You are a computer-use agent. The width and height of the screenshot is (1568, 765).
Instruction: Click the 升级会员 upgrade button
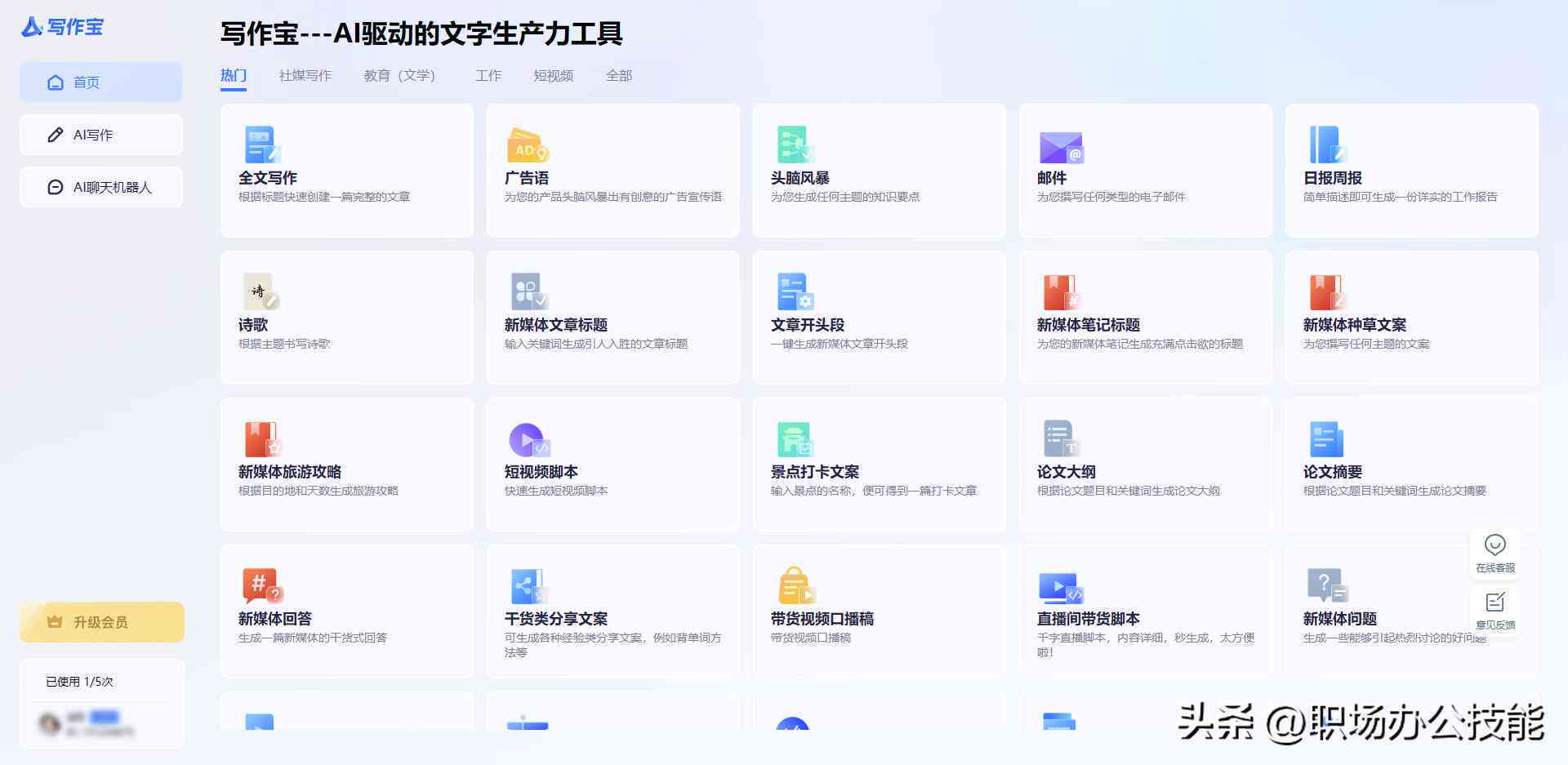[102, 622]
